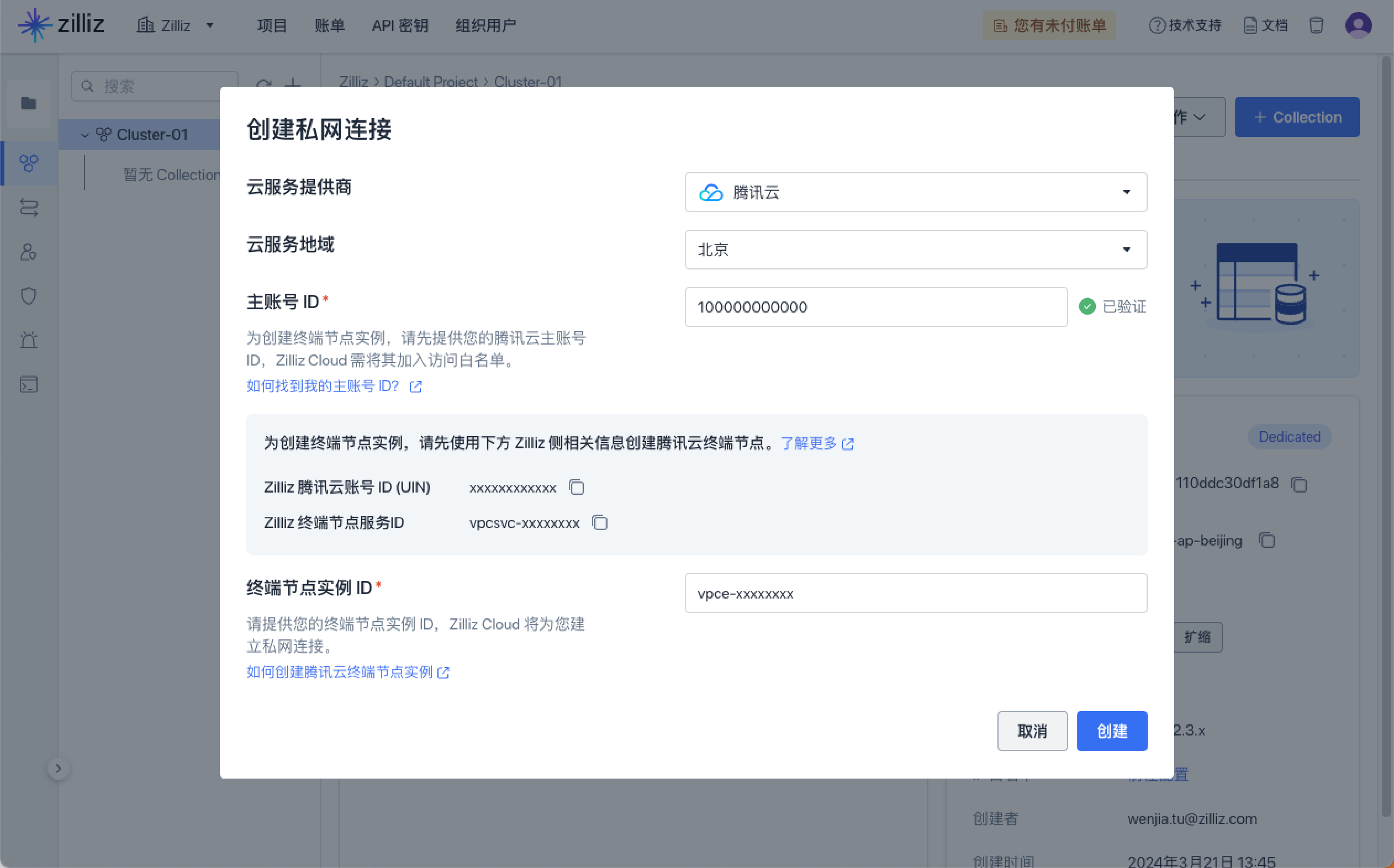Image resolution: width=1394 pixels, height=868 pixels.
Task: Open the Zilliz organization dropdown
Action: [176, 25]
